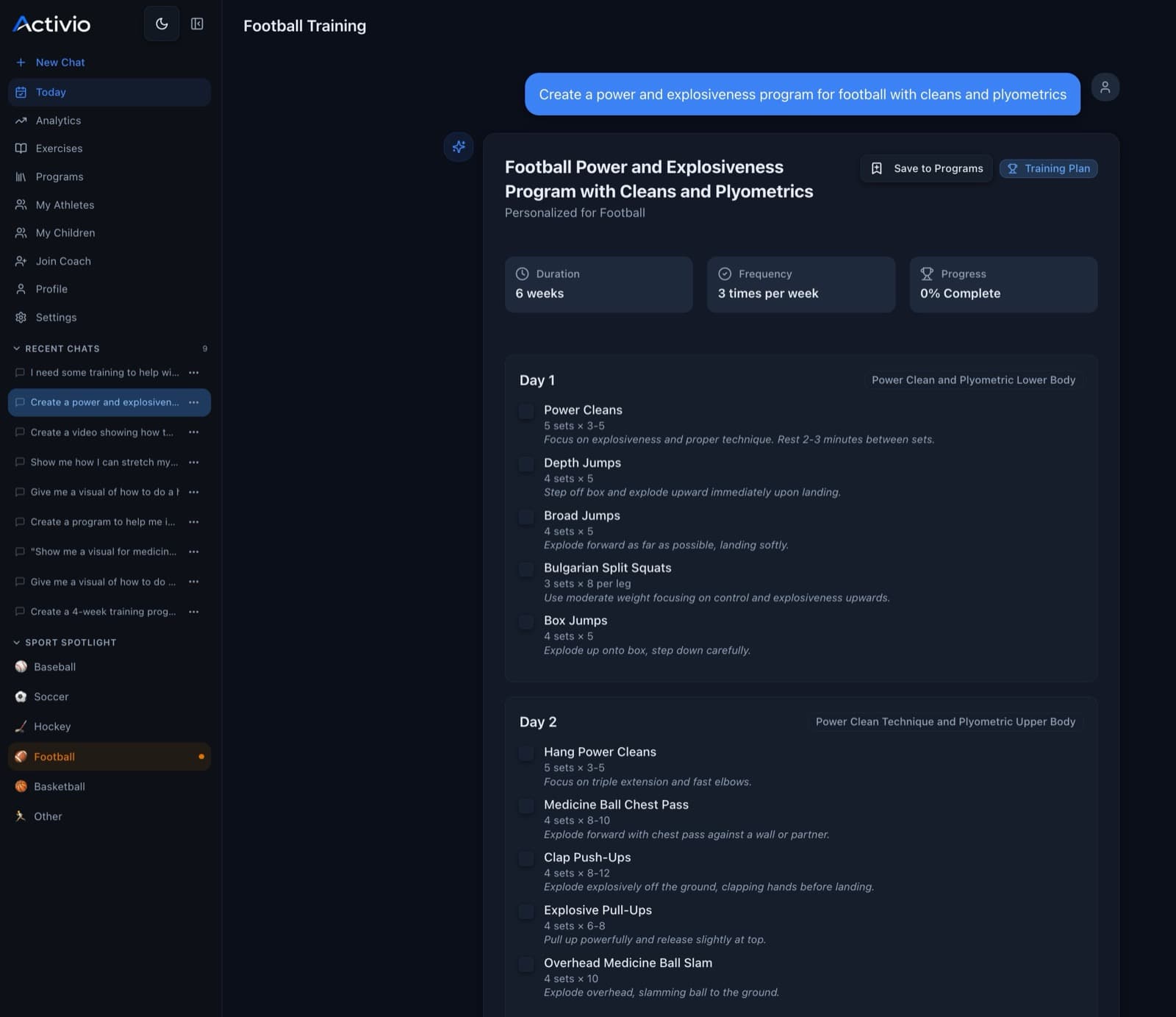Check off Broad Jumps exercise

tap(526, 517)
